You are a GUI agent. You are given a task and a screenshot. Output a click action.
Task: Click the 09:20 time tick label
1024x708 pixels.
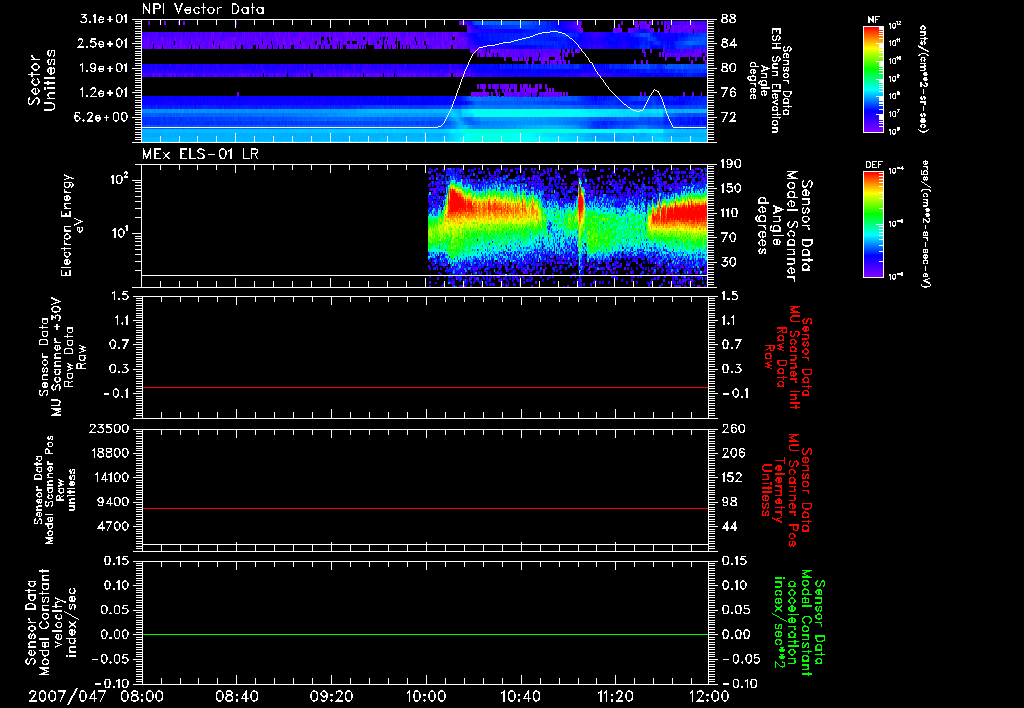(331, 696)
